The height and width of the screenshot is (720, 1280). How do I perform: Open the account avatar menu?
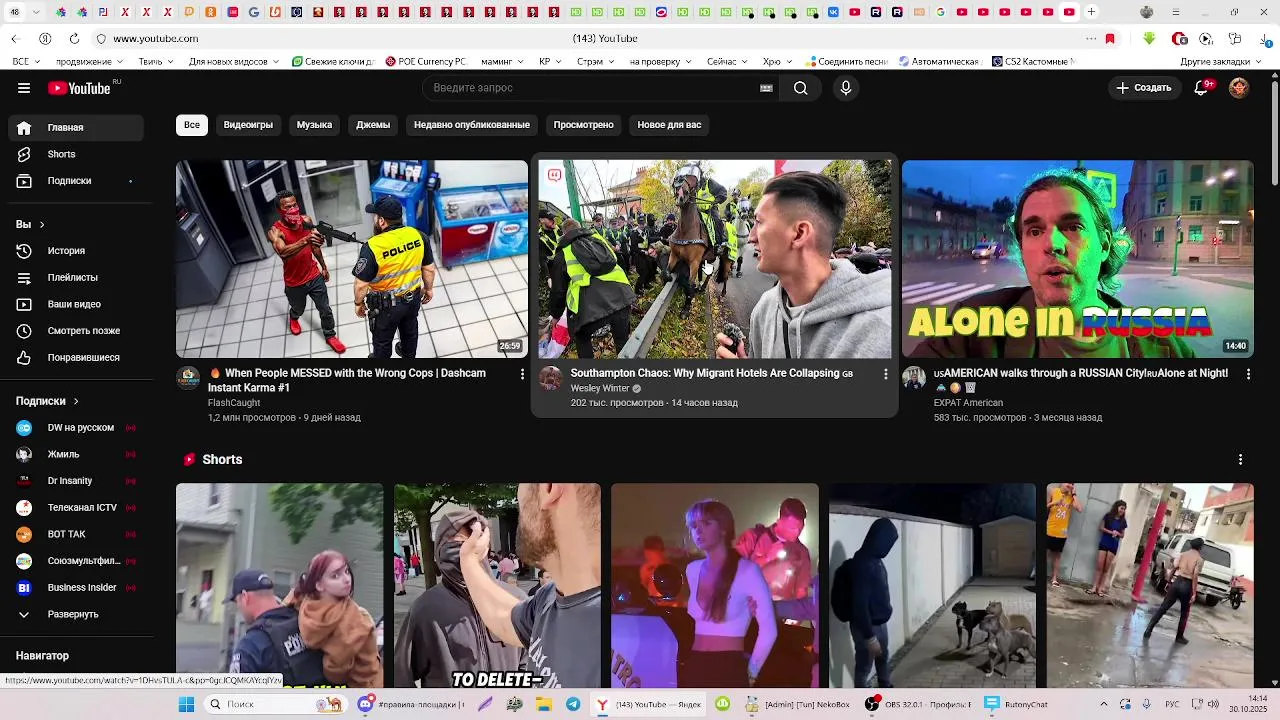point(1239,88)
